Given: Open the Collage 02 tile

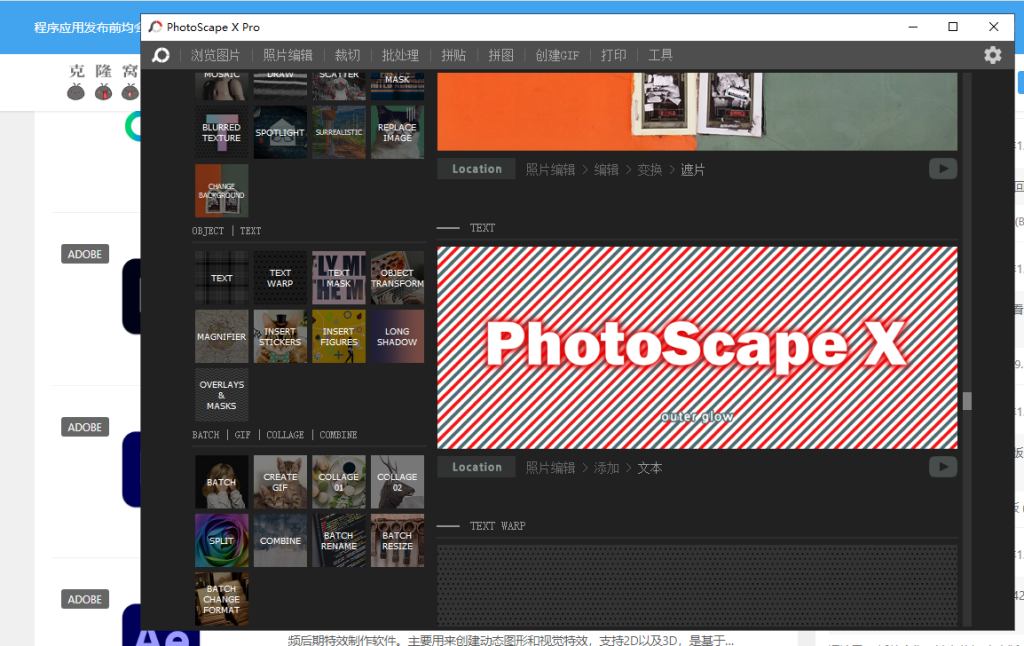Looking at the screenshot, I should click(x=397, y=482).
